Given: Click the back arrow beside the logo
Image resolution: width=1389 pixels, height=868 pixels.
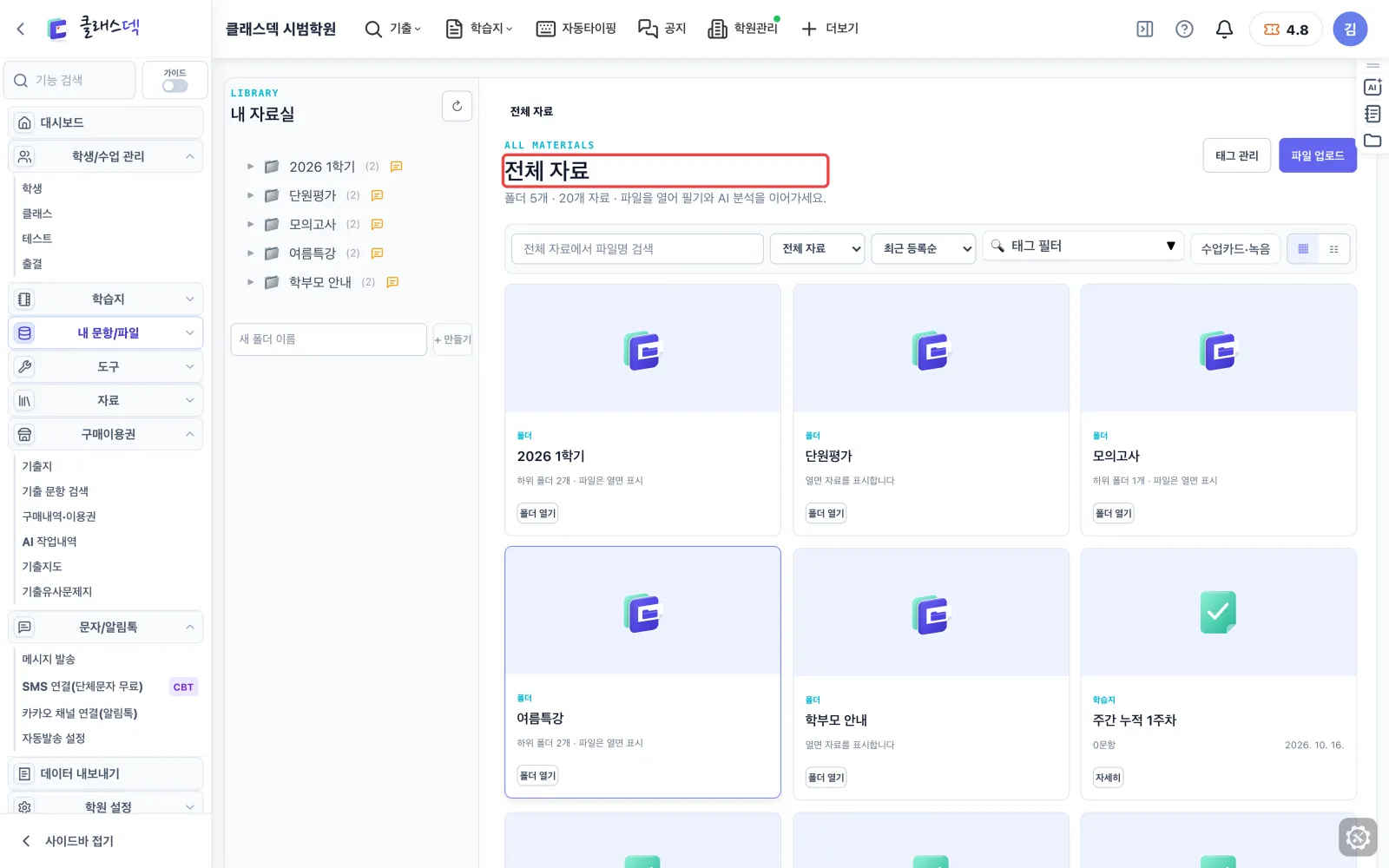Looking at the screenshot, I should [21, 29].
